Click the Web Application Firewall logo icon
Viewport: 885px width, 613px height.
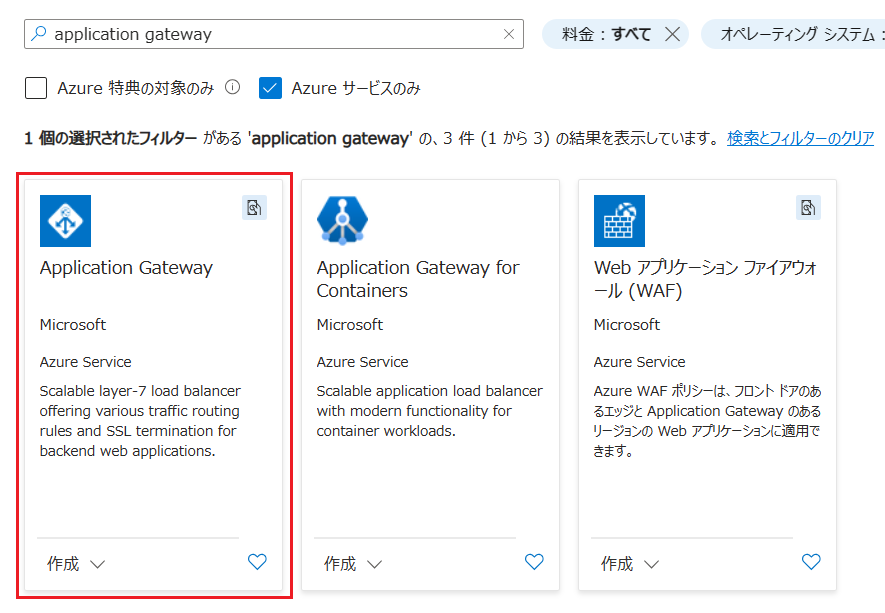pos(619,221)
